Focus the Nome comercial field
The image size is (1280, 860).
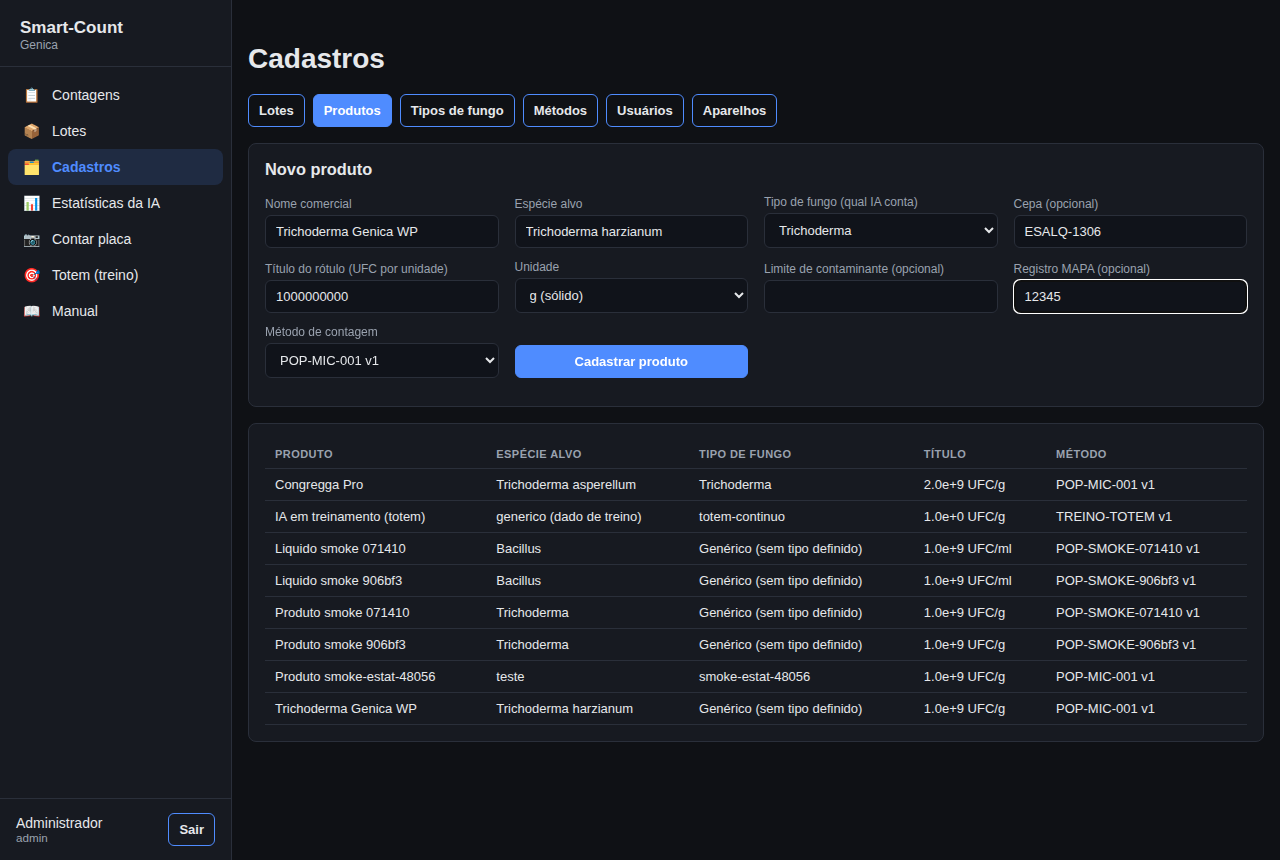click(x=382, y=232)
